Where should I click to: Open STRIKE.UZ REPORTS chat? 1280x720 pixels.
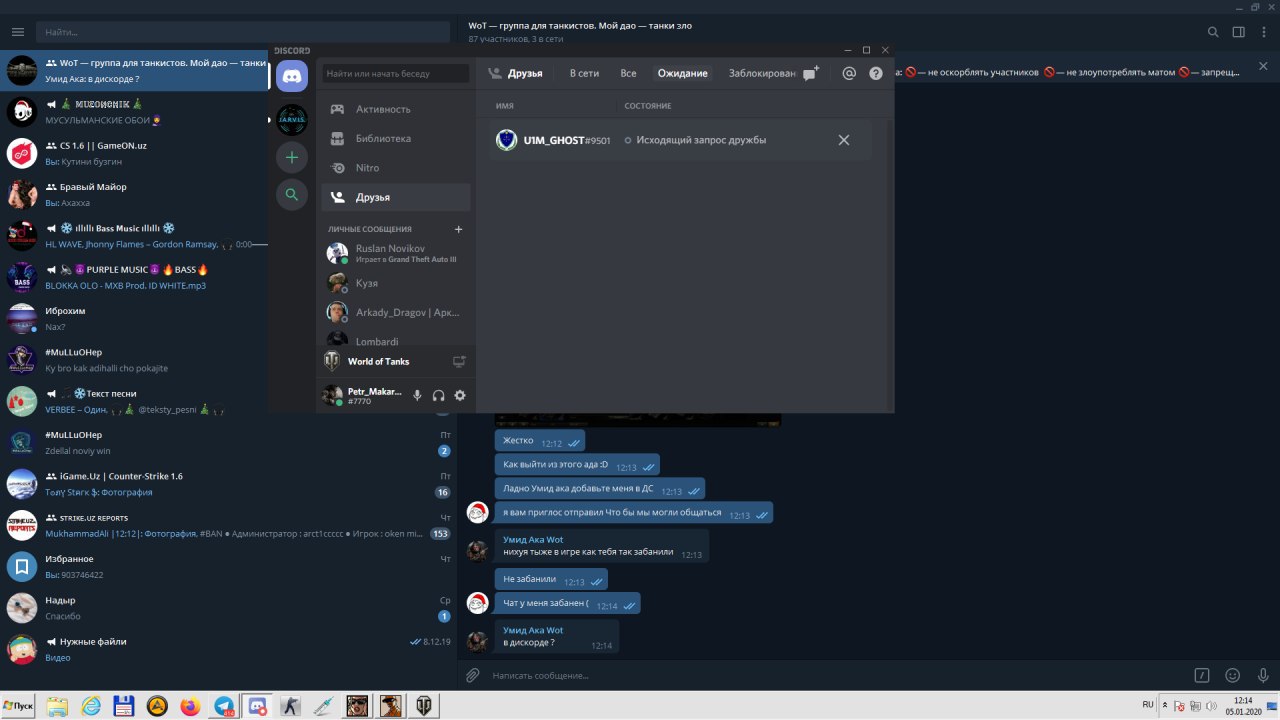(228, 525)
